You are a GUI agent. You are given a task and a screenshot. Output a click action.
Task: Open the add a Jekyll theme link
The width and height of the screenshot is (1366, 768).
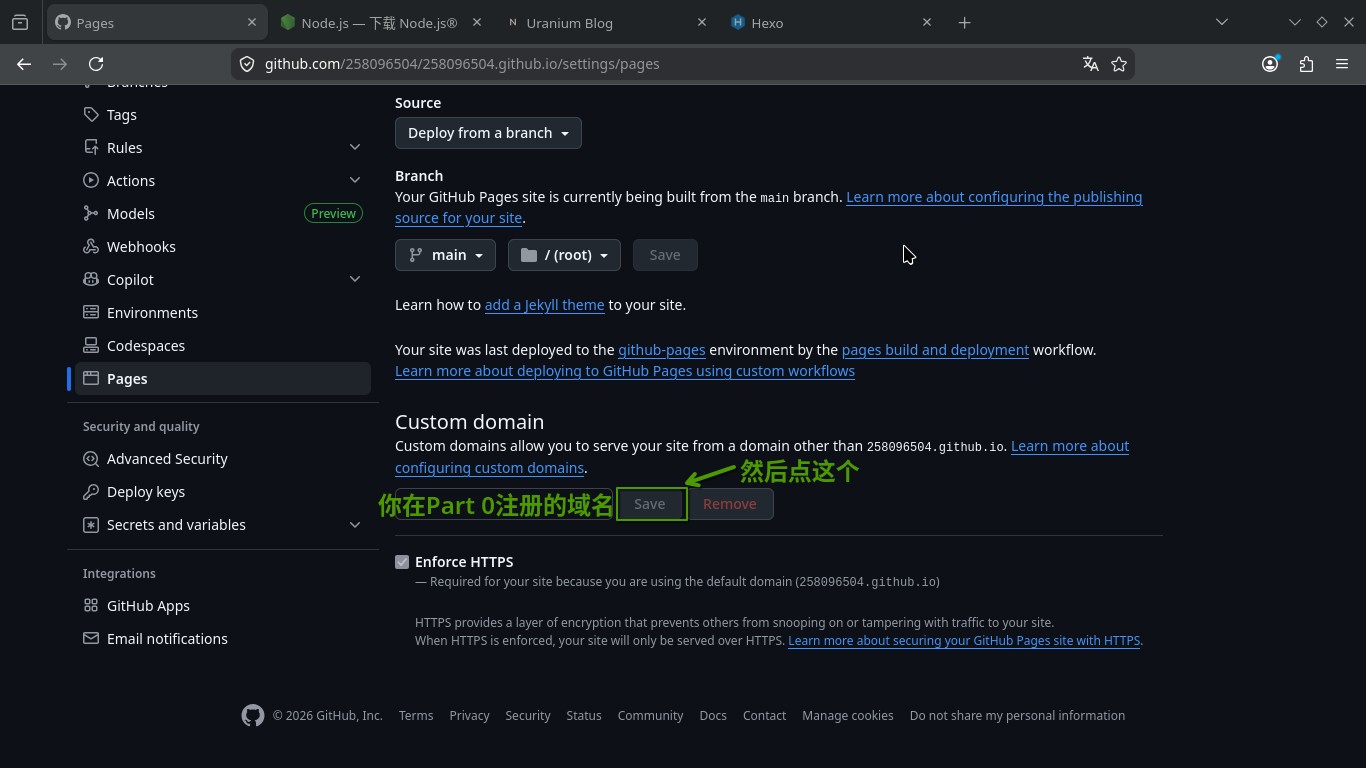pyautogui.click(x=544, y=305)
